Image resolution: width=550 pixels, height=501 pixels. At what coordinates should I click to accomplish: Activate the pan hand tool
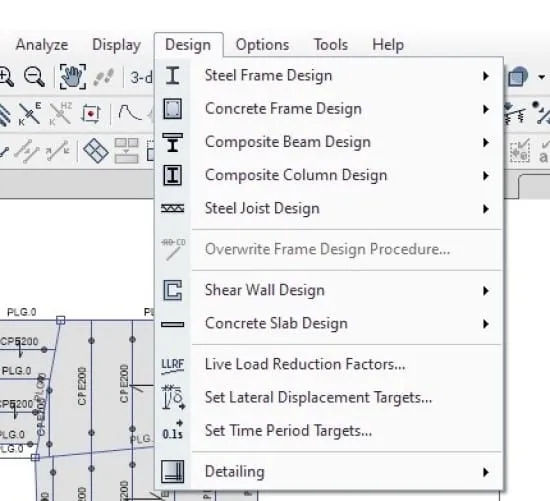pos(73,76)
